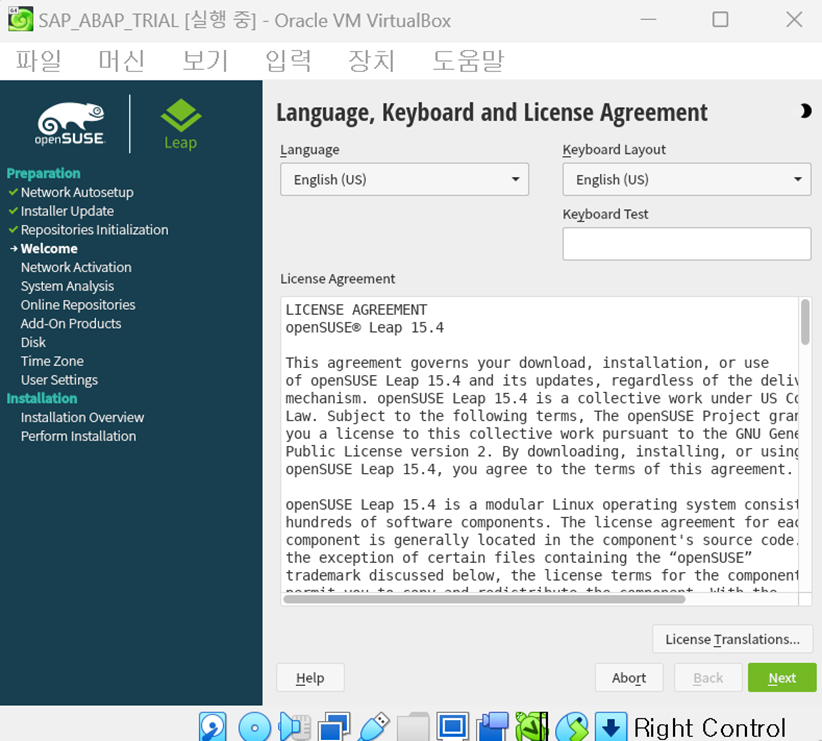This screenshot has width=822, height=741.
Task: Click the green turtle execution-engine status icon
Action: [x=532, y=727]
